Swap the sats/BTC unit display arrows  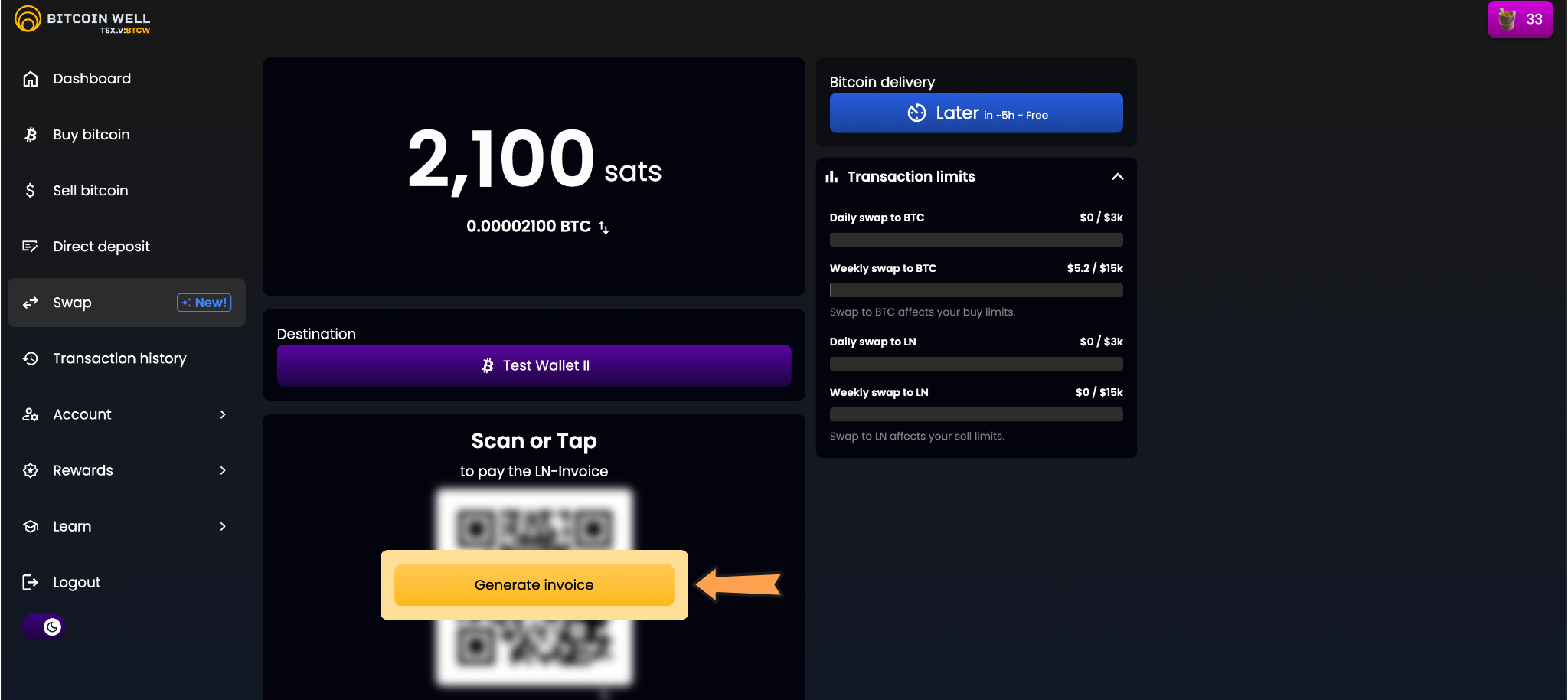tap(604, 227)
